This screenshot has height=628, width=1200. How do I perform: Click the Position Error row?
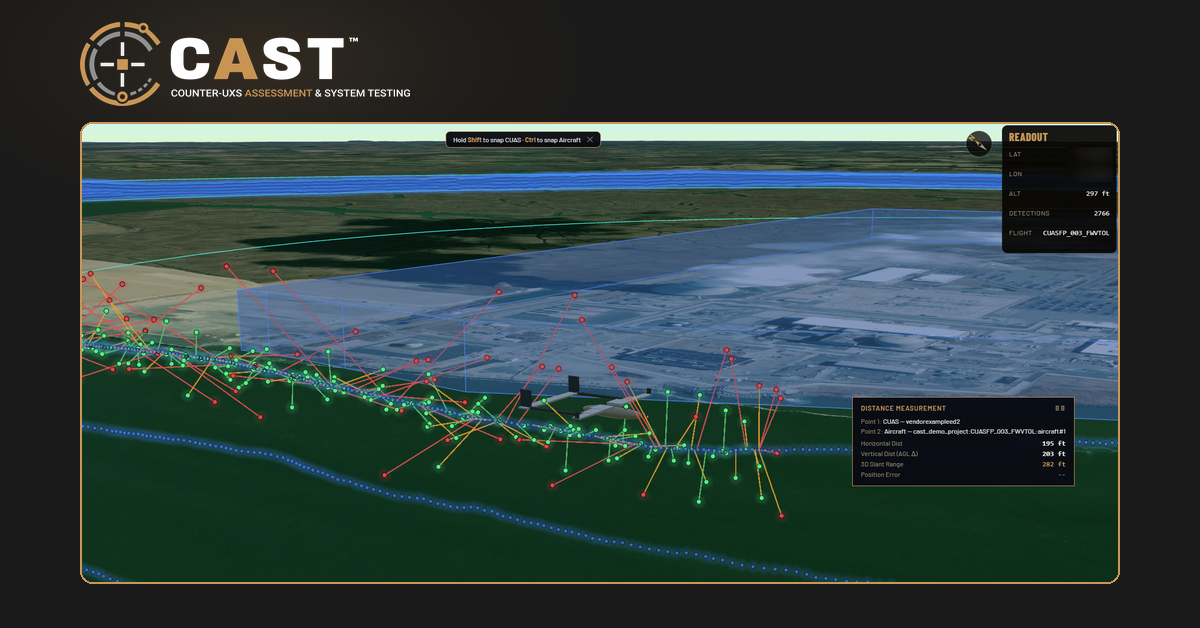point(963,475)
